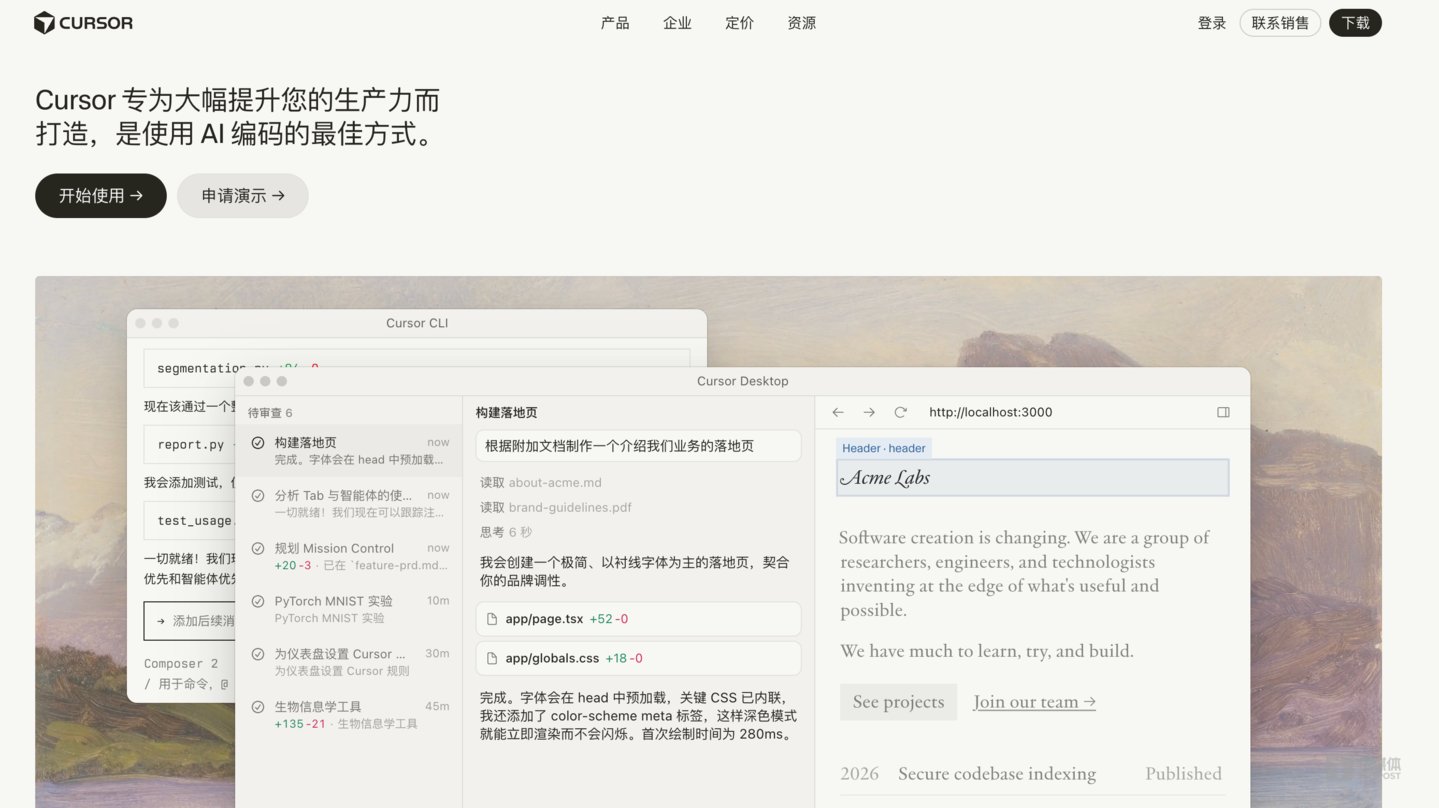The height and width of the screenshot is (808, 1439).
Task: Click the file icon beside app/page.tsx
Action: [x=490, y=618]
